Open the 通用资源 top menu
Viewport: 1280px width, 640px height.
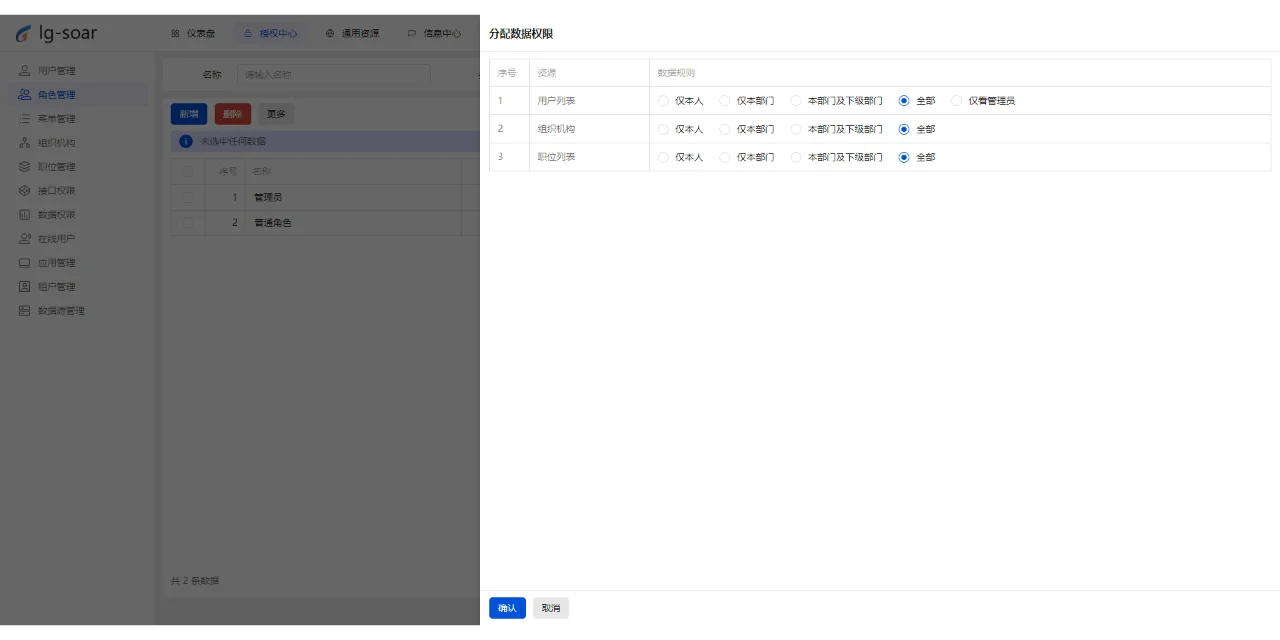353,33
